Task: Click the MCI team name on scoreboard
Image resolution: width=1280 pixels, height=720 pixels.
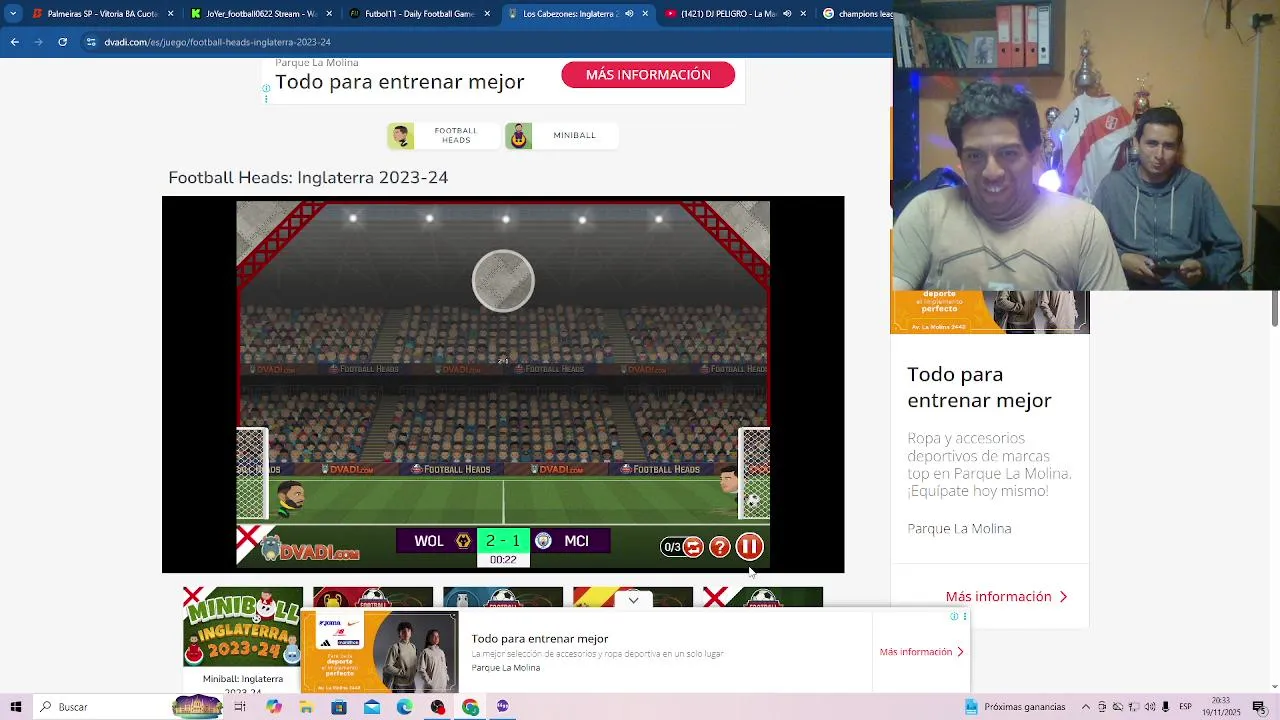Action: [576, 541]
